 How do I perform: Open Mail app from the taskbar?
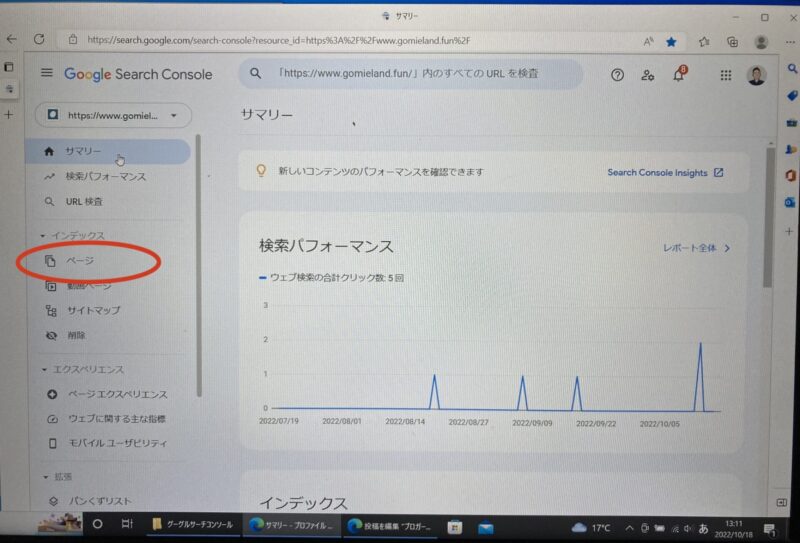[486, 527]
